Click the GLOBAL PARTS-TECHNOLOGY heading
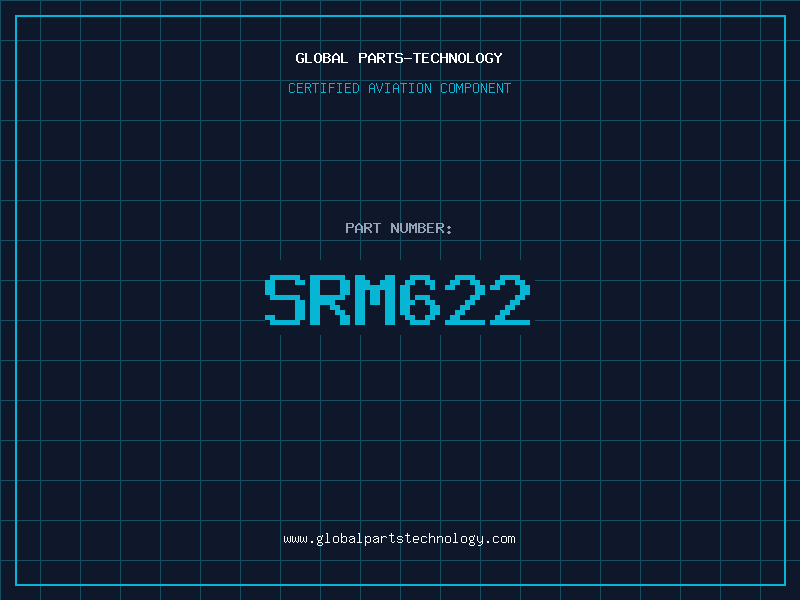800x600 pixels. (399, 59)
